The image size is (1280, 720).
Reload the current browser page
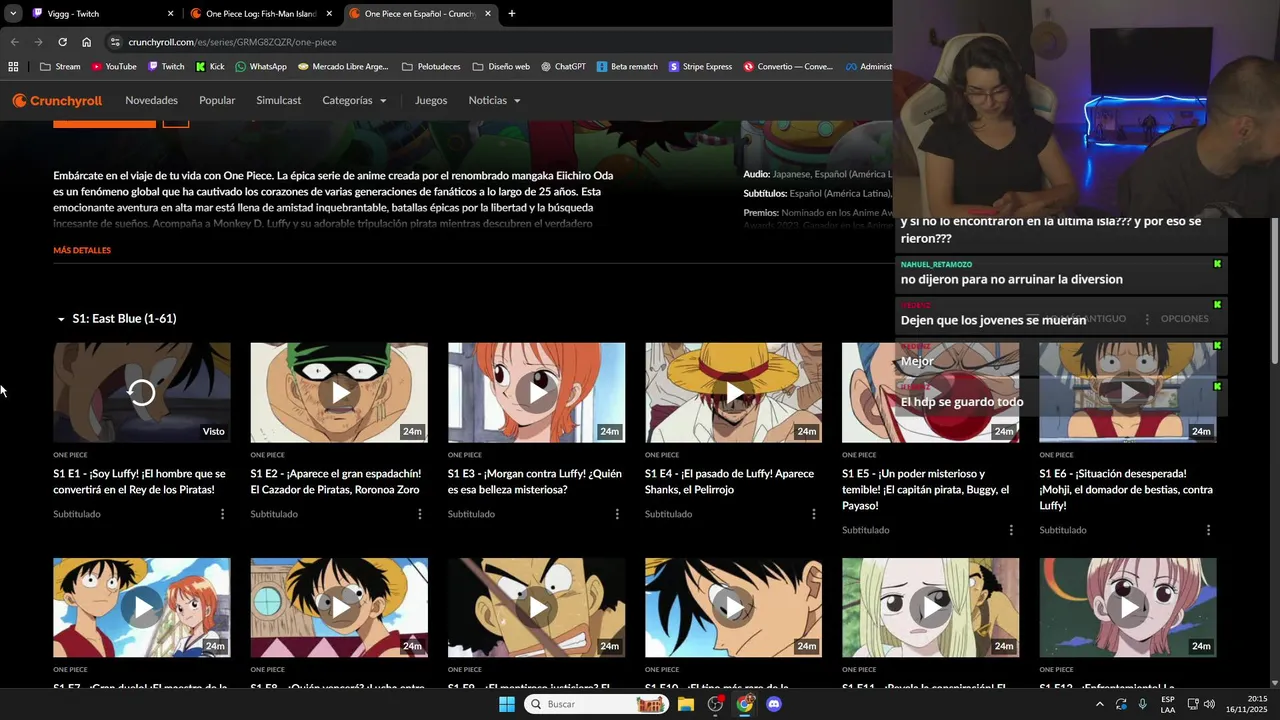point(62,42)
